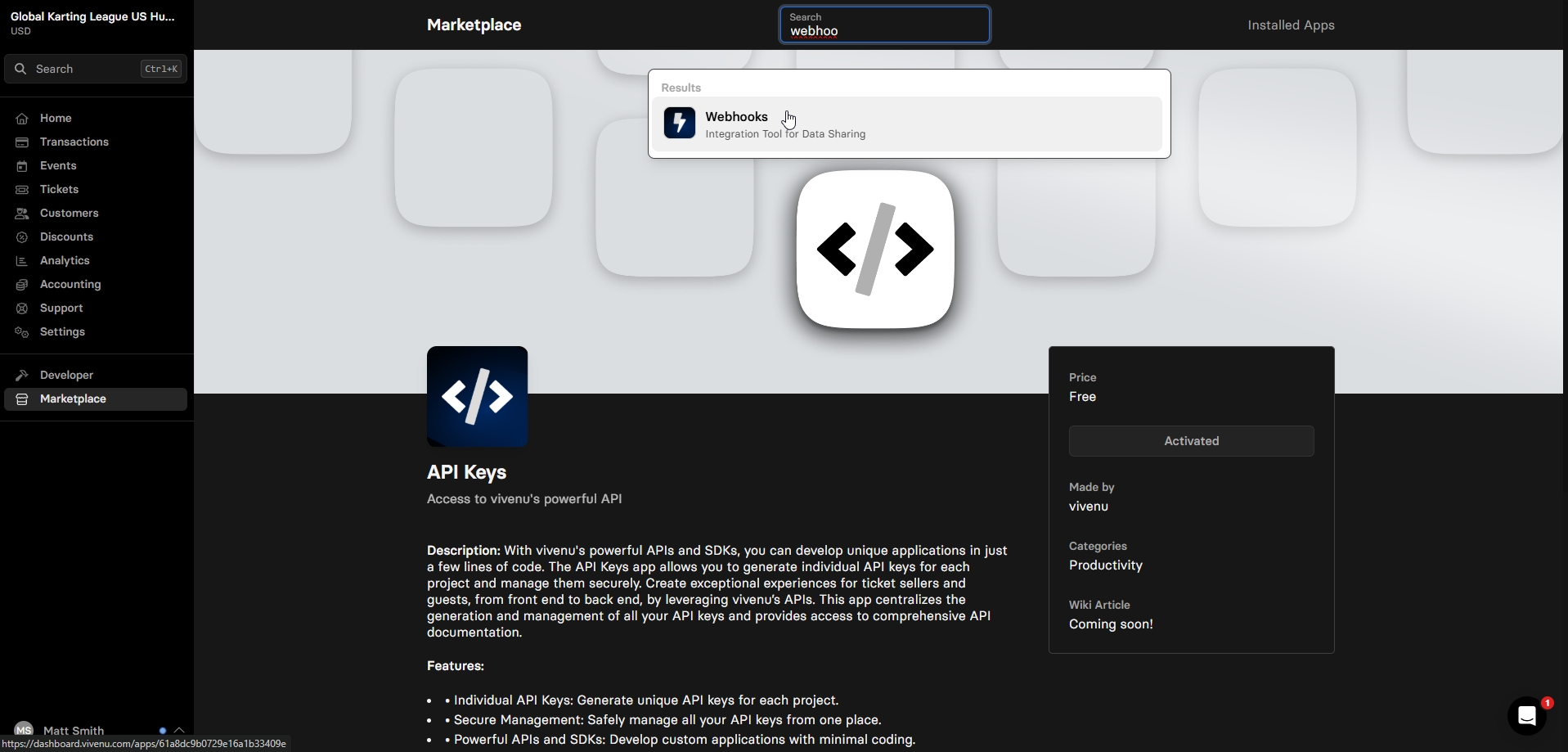Expand the Matt Smith user menu chevron
1568x752 pixels.
click(x=179, y=730)
